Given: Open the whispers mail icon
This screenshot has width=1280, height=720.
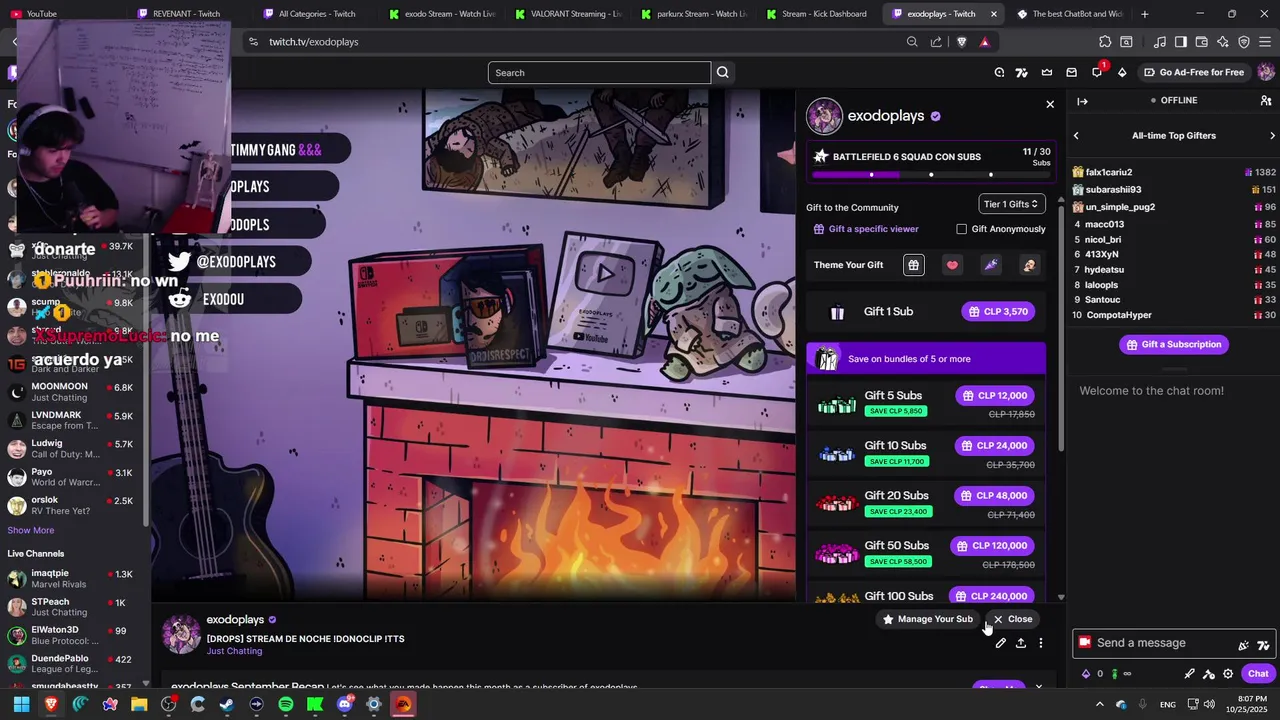Looking at the screenshot, I should (x=1072, y=72).
